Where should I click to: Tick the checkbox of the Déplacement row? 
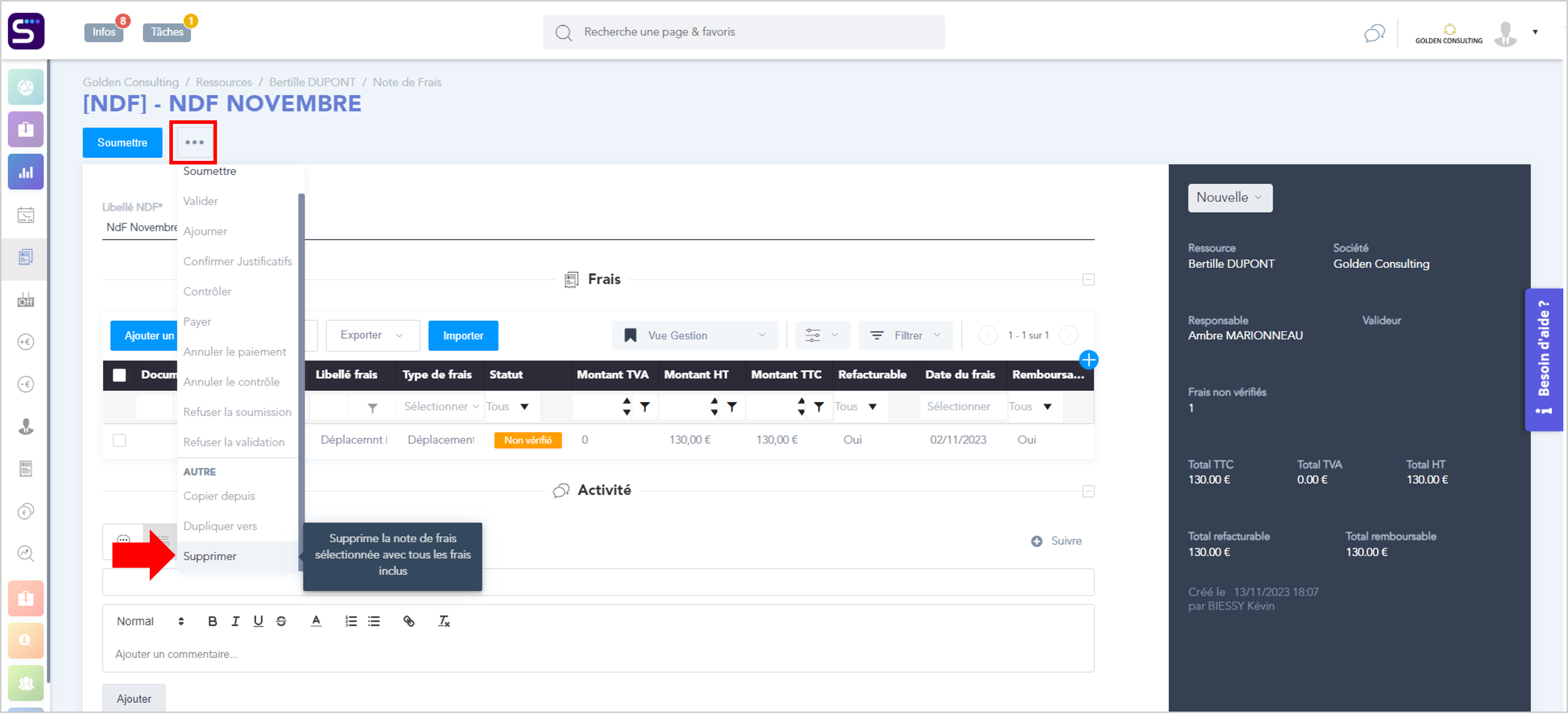pyautogui.click(x=119, y=440)
